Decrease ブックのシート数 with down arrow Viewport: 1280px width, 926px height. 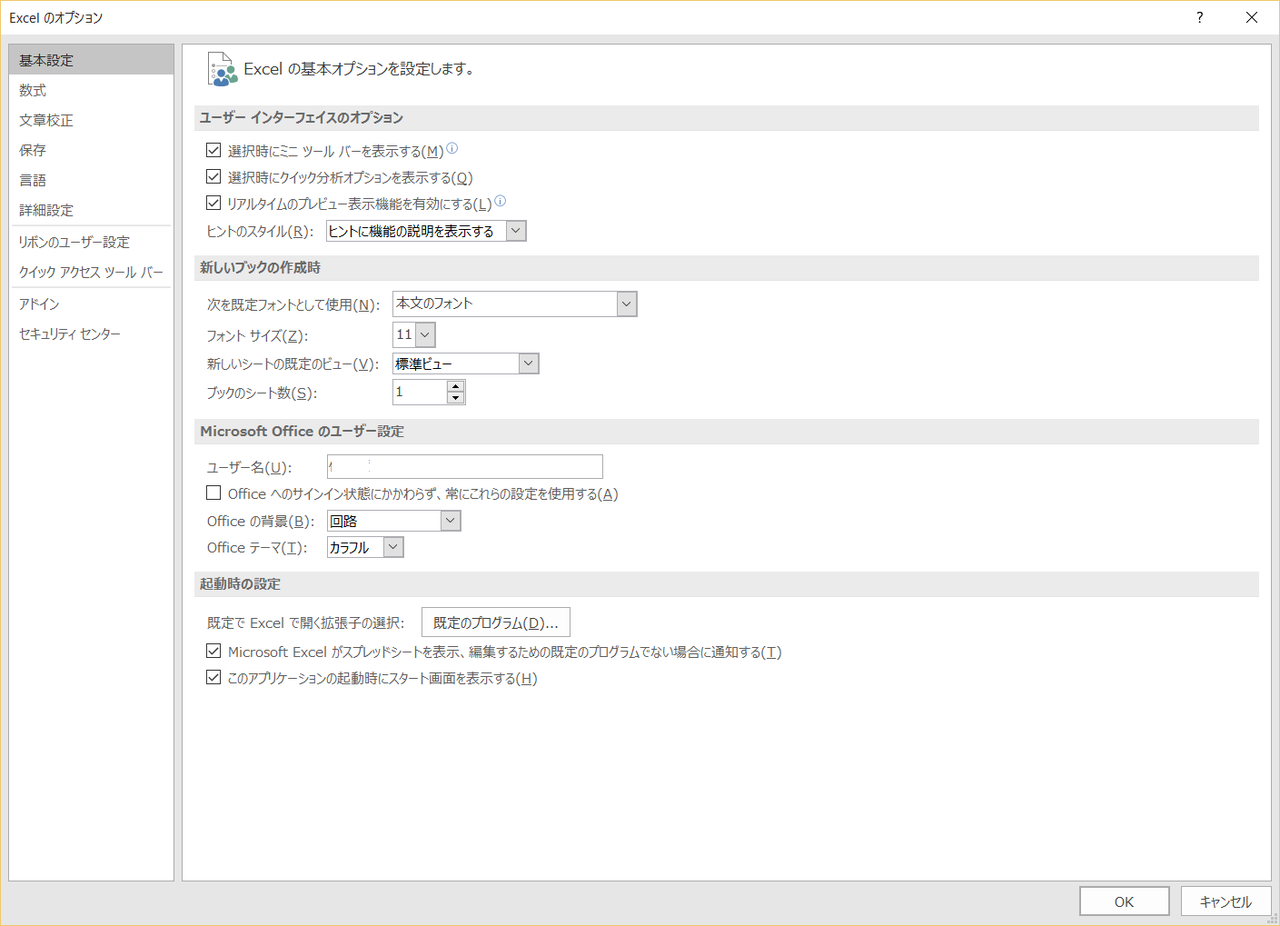point(456,398)
